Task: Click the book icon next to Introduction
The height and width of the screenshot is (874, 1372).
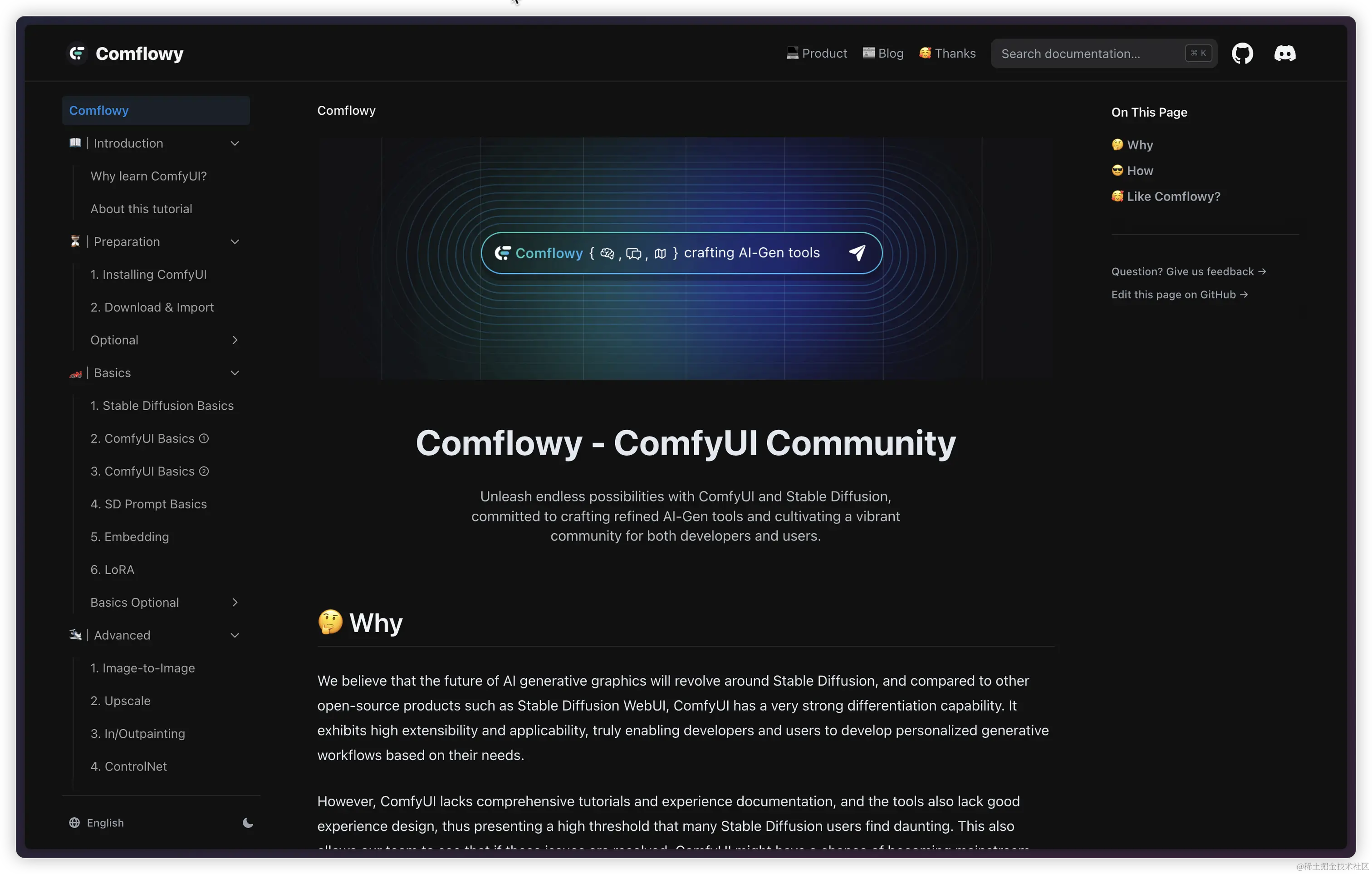Action: coord(75,143)
